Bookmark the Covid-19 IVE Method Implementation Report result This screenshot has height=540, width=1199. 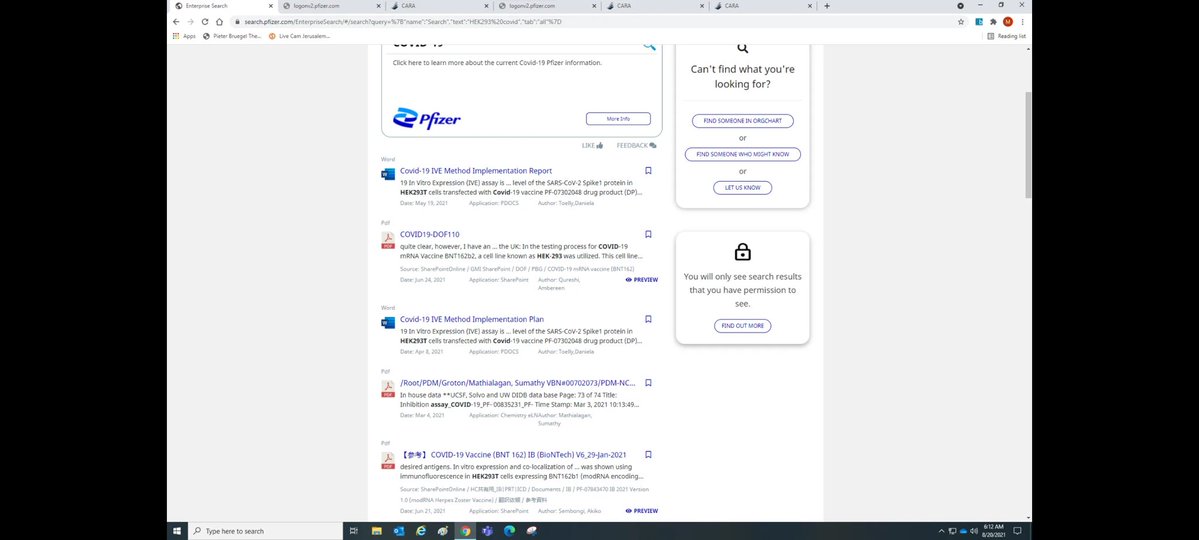pyautogui.click(x=648, y=171)
